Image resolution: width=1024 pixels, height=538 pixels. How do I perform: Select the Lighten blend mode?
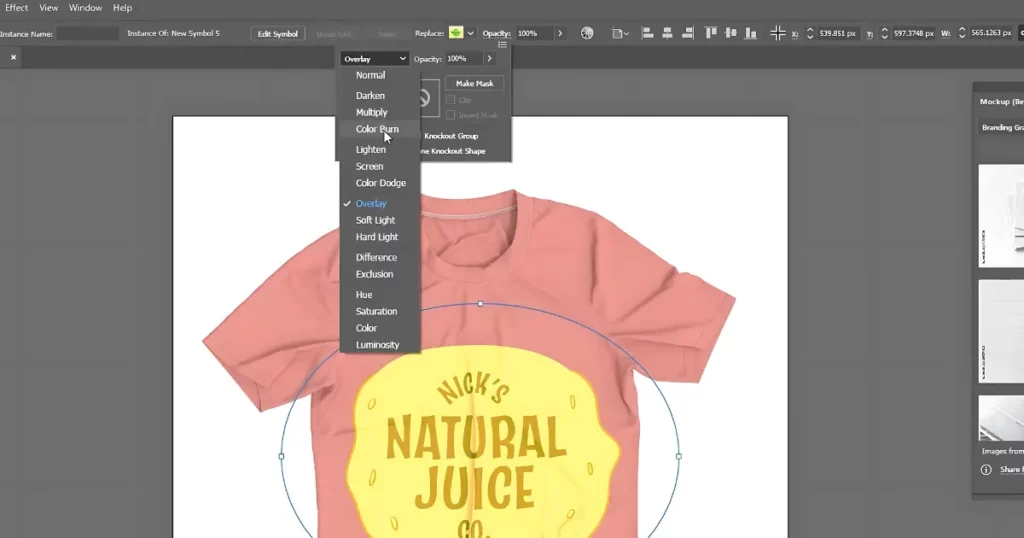point(379,150)
